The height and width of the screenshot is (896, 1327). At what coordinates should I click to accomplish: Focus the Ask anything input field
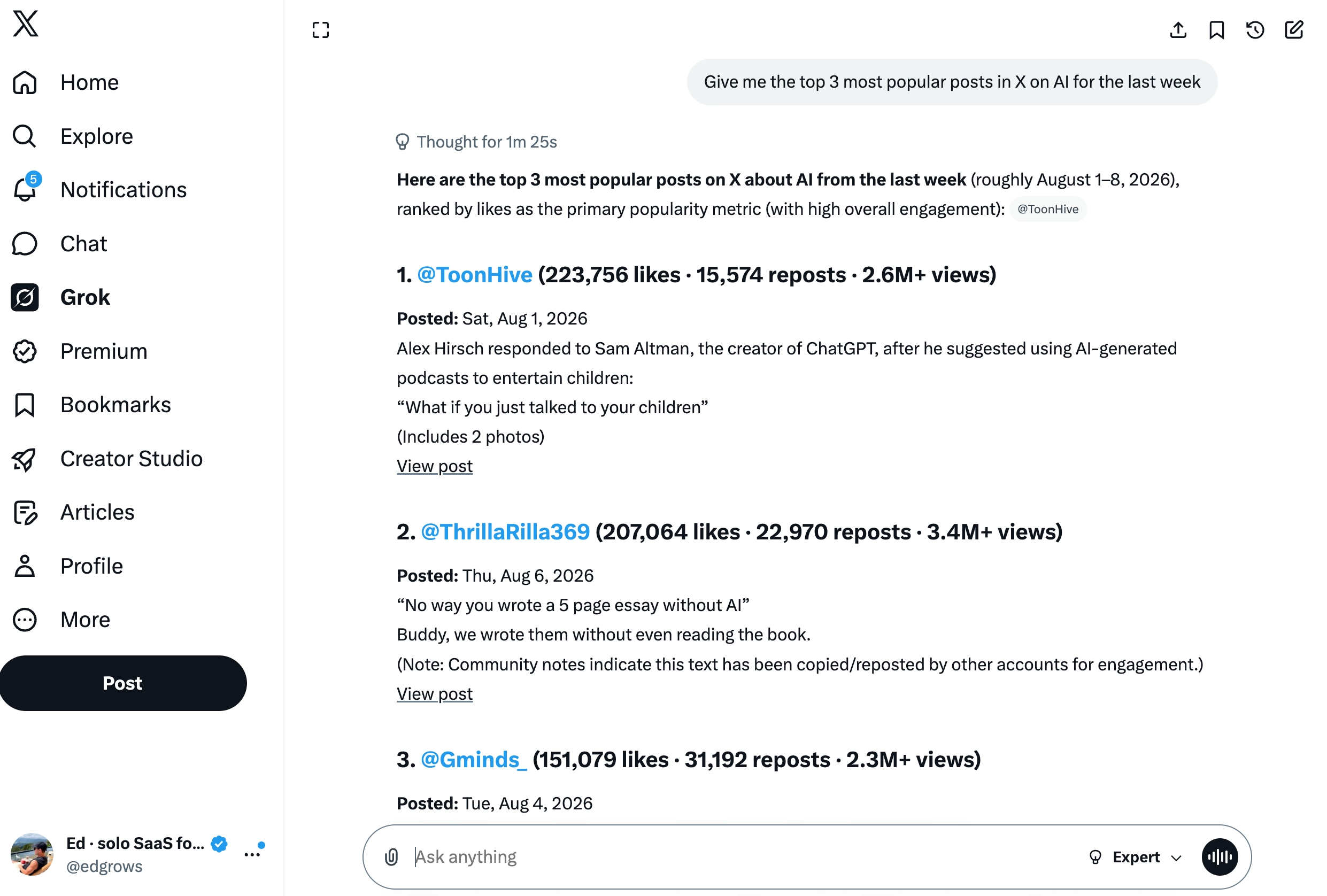click(742, 856)
